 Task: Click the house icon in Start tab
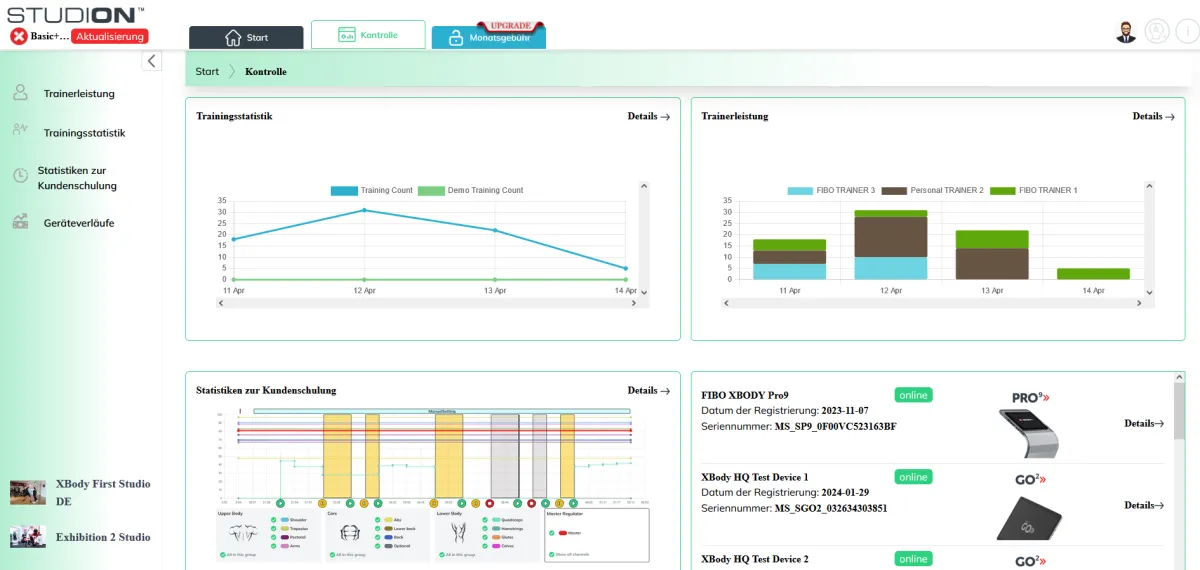pyautogui.click(x=233, y=37)
